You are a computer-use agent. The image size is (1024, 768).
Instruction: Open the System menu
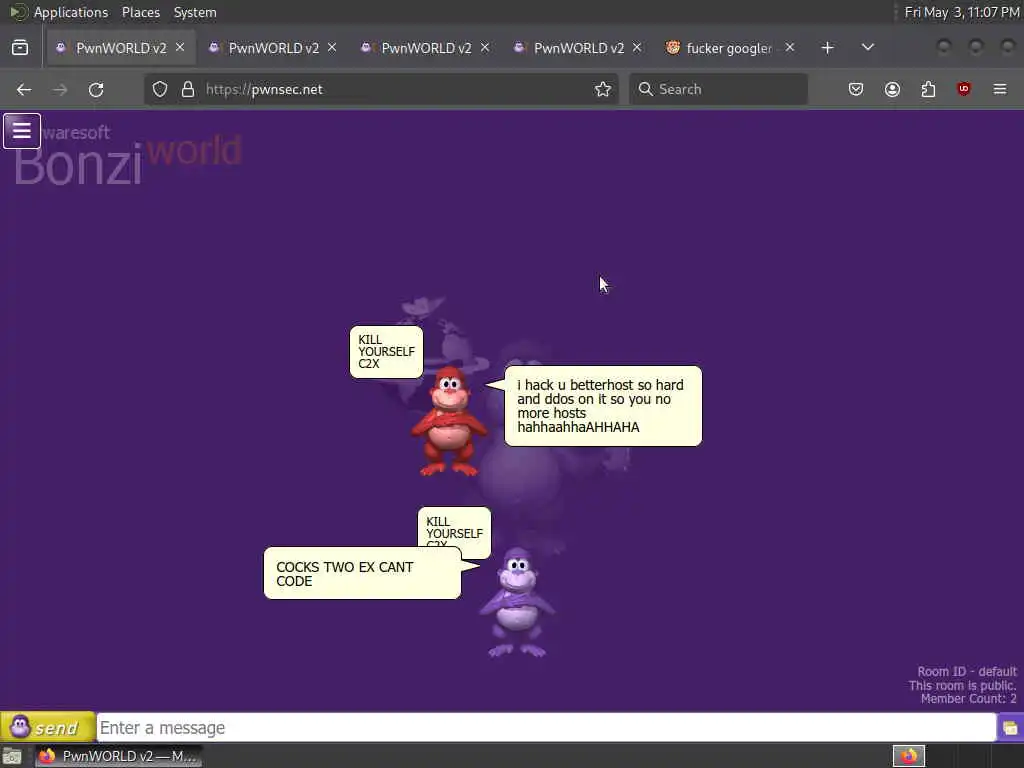(x=195, y=12)
